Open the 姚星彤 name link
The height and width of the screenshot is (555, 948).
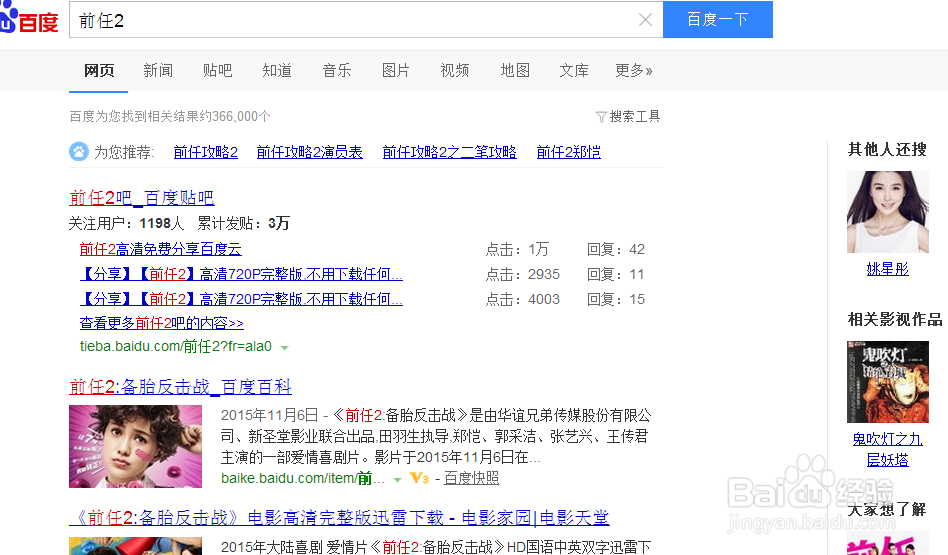click(888, 269)
